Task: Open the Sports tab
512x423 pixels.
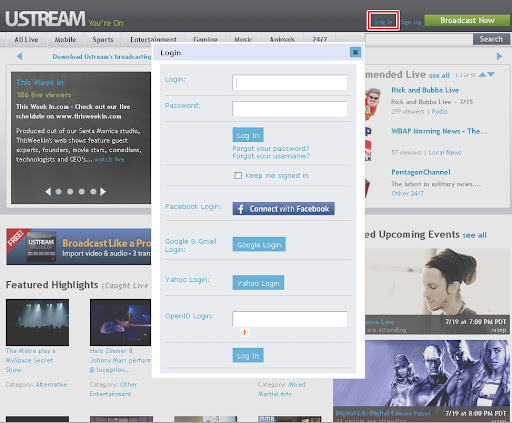Action: tap(103, 40)
